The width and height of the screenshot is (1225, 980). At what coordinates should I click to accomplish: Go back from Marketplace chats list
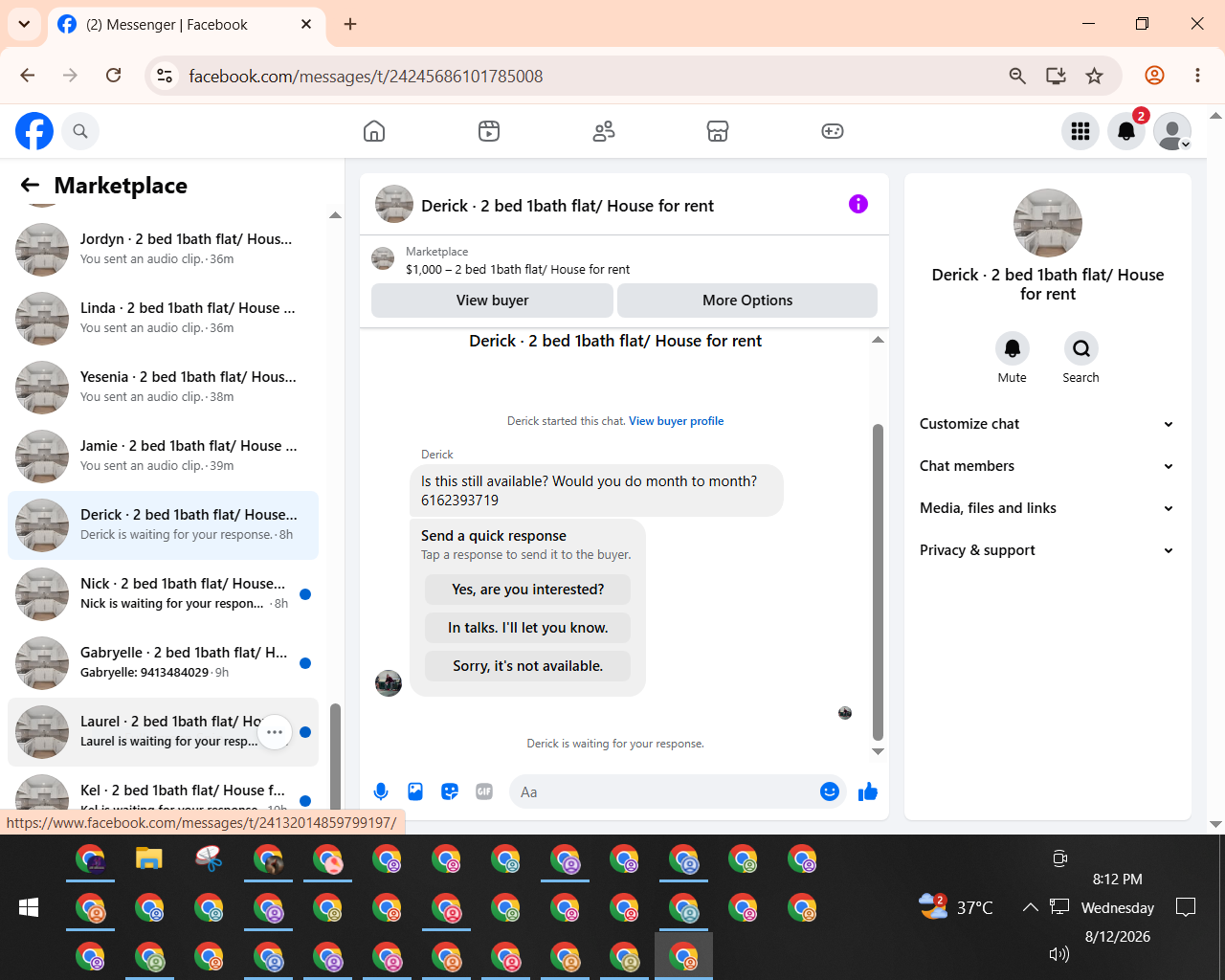30,186
